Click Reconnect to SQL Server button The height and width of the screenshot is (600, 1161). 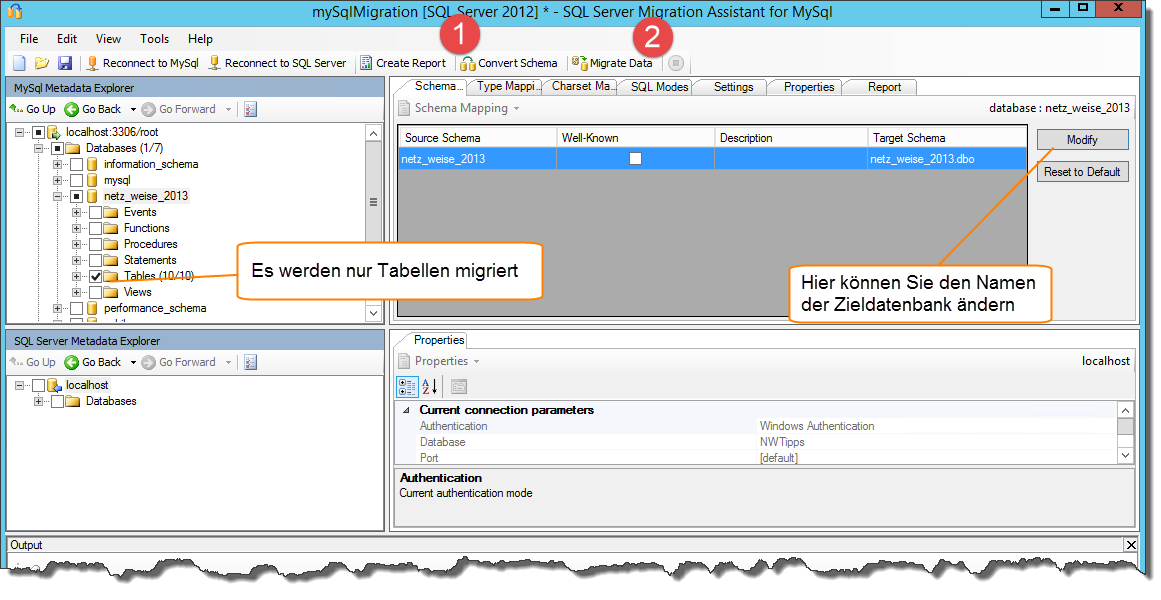tap(277, 63)
